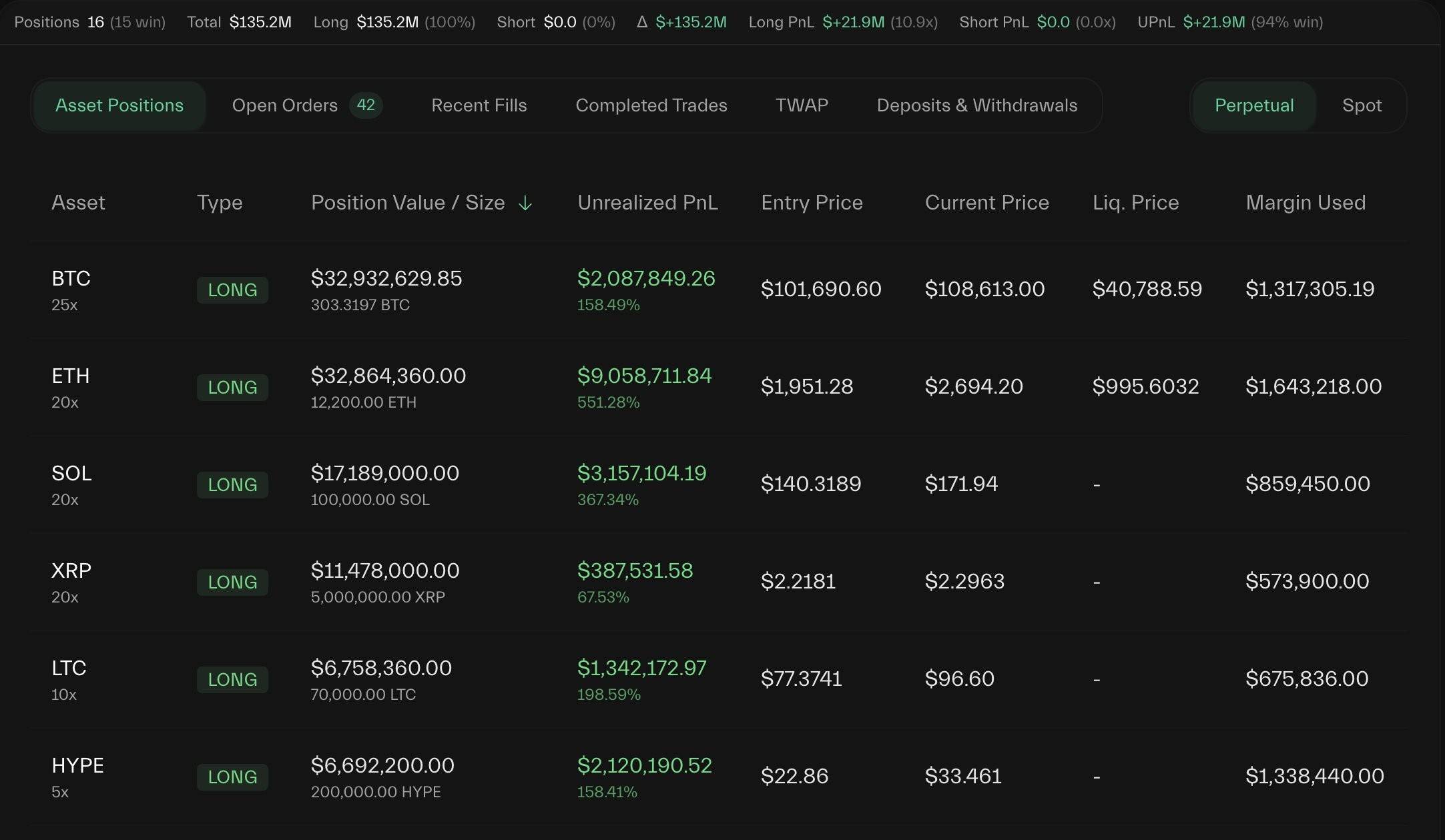Screen dimensions: 1445x840
Task: Click ETH position value $32,864,360.00
Action: (388, 376)
